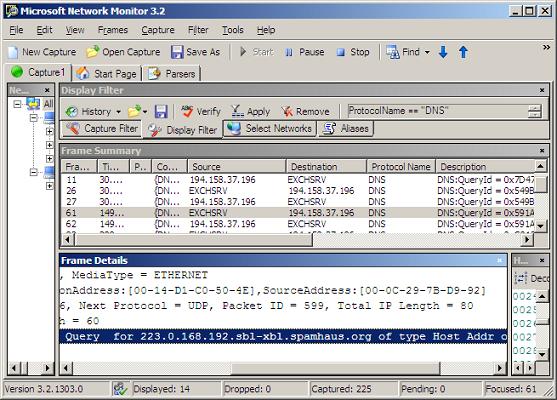Click the filter text field with ProtocolName
Screen dimensions: 557x400
(x=437, y=111)
